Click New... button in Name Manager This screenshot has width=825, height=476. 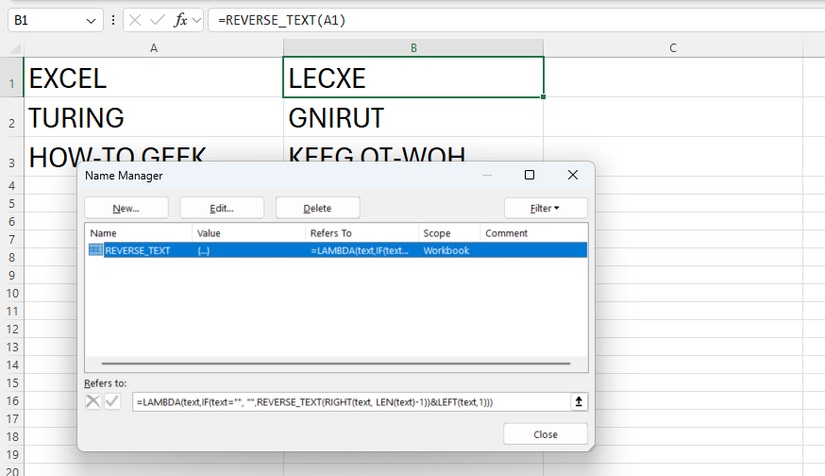coord(126,208)
